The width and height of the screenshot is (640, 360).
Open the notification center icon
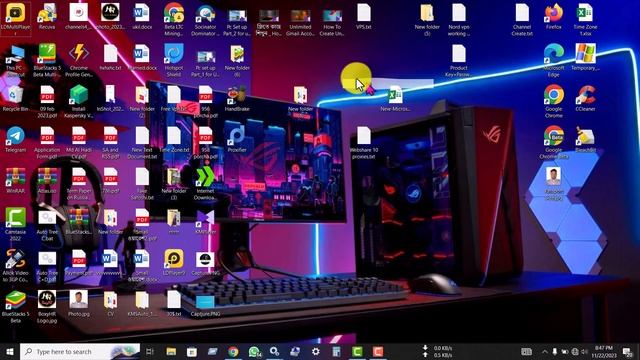coord(628,351)
